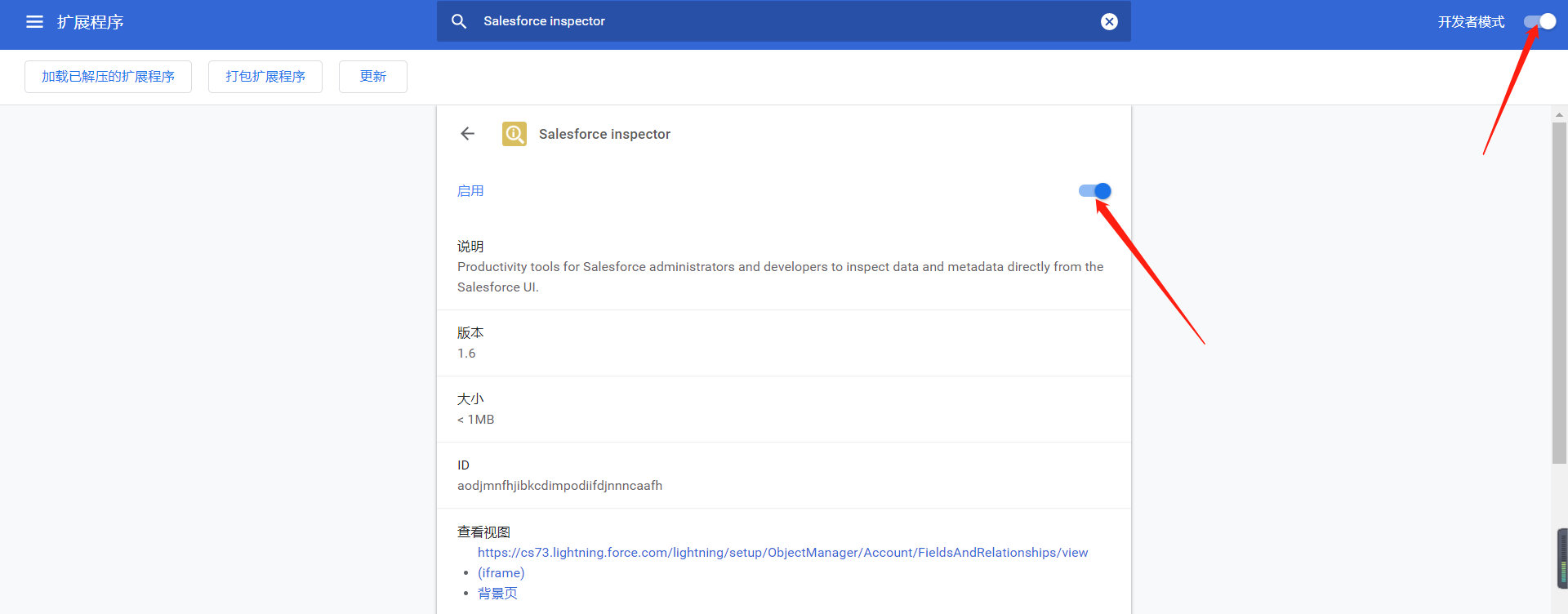1568x614 pixels.
Task: Select the extension ID aodjmnfhjibkcdimpodiifdjnnncaafh
Action: pyautogui.click(x=559, y=486)
